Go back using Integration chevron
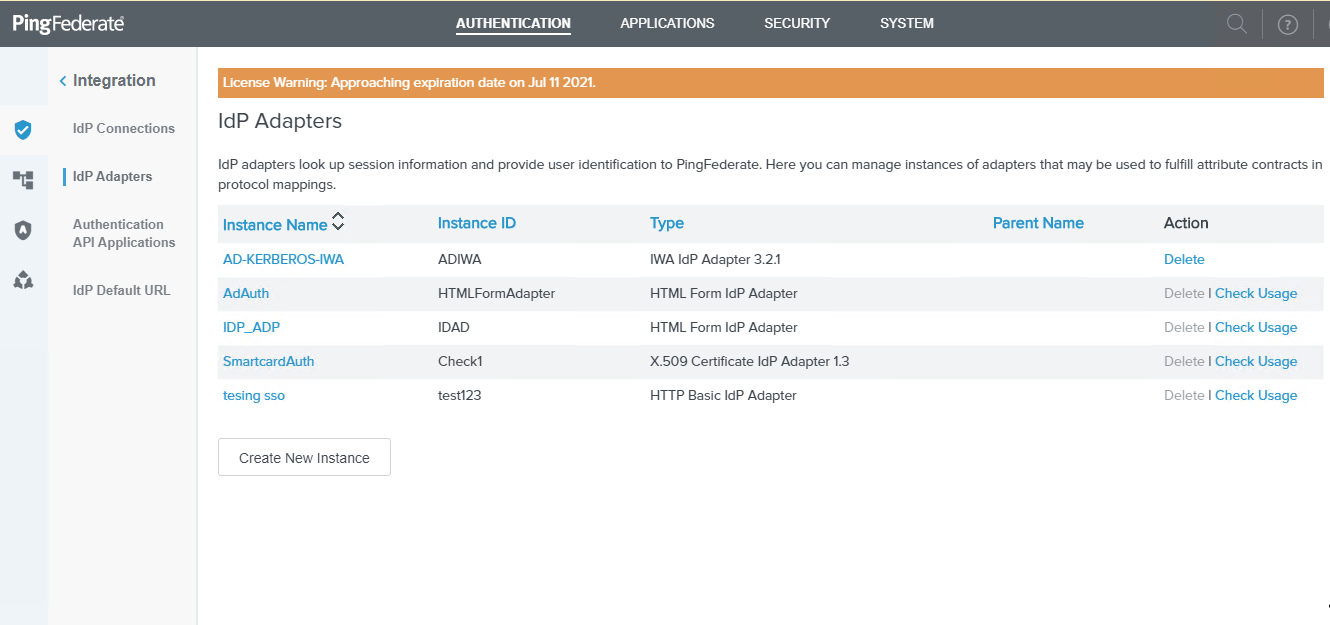This screenshot has width=1330, height=625. coord(63,81)
